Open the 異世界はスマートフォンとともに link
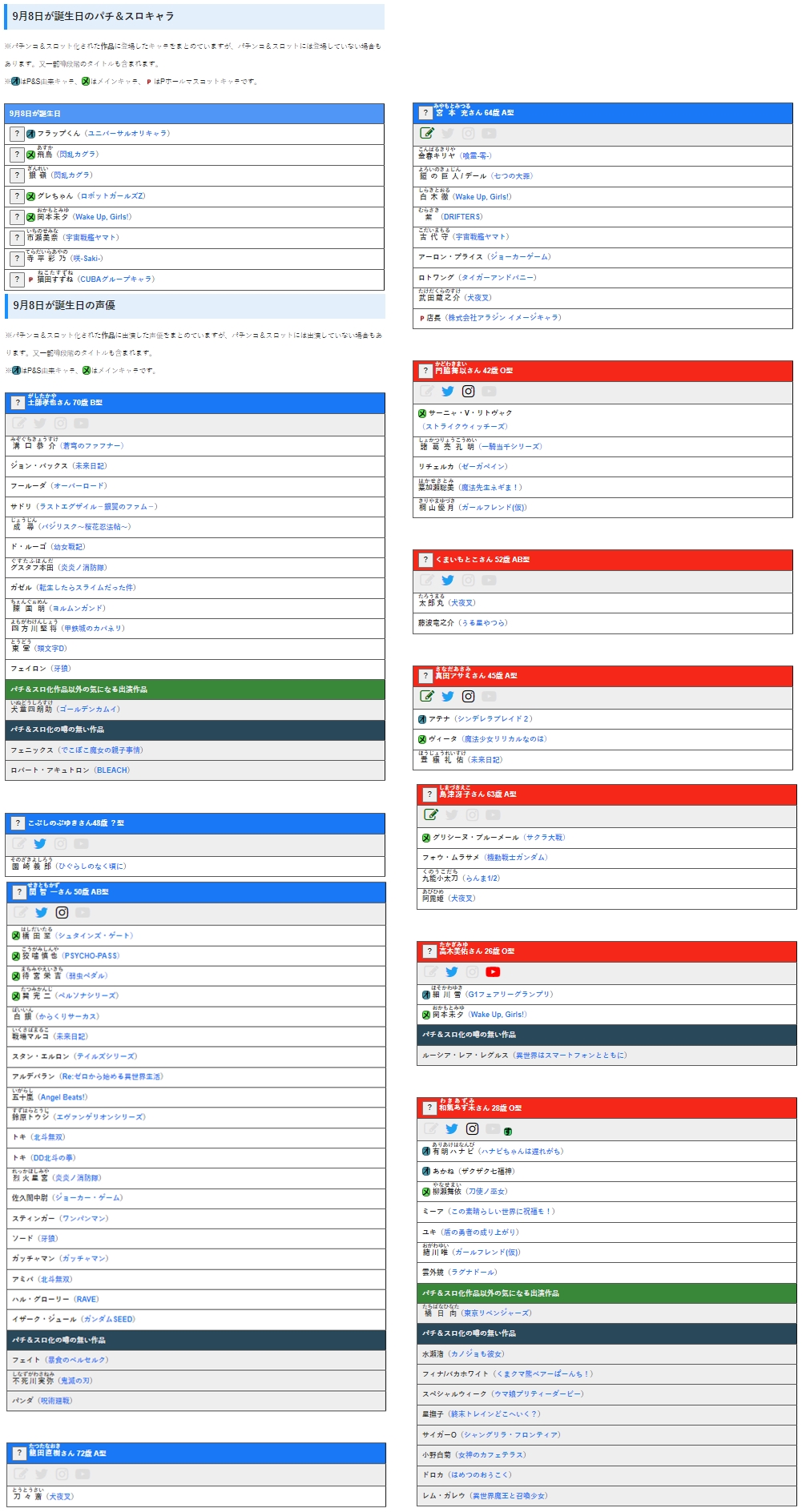 pyautogui.click(x=570, y=1056)
